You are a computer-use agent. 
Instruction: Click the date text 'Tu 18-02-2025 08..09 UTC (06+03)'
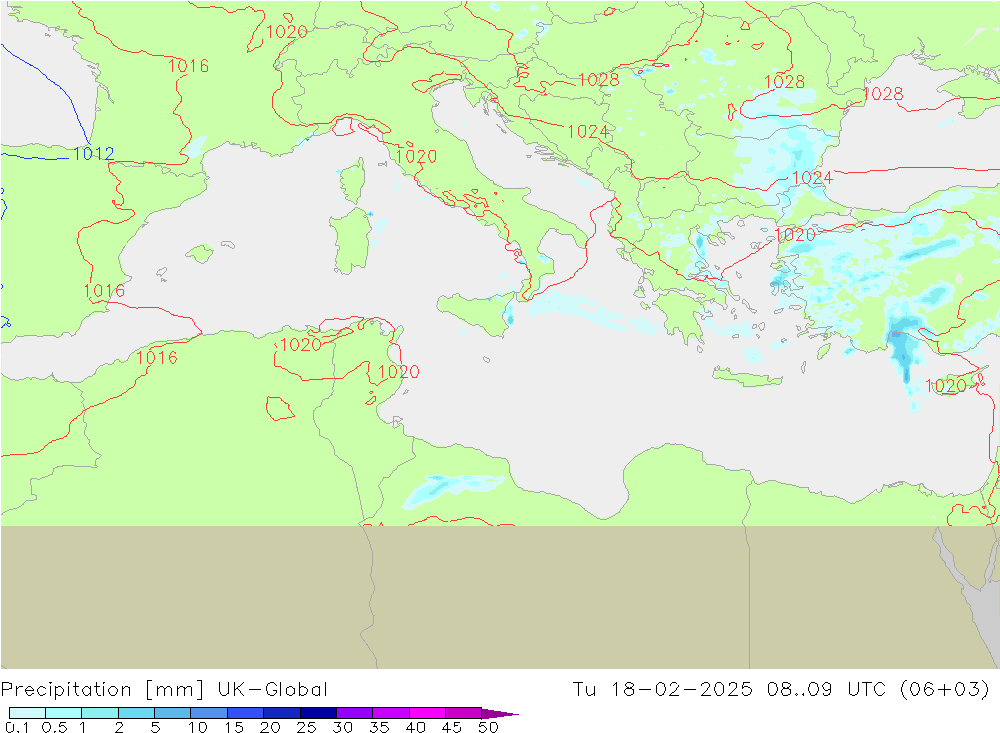[781, 690]
